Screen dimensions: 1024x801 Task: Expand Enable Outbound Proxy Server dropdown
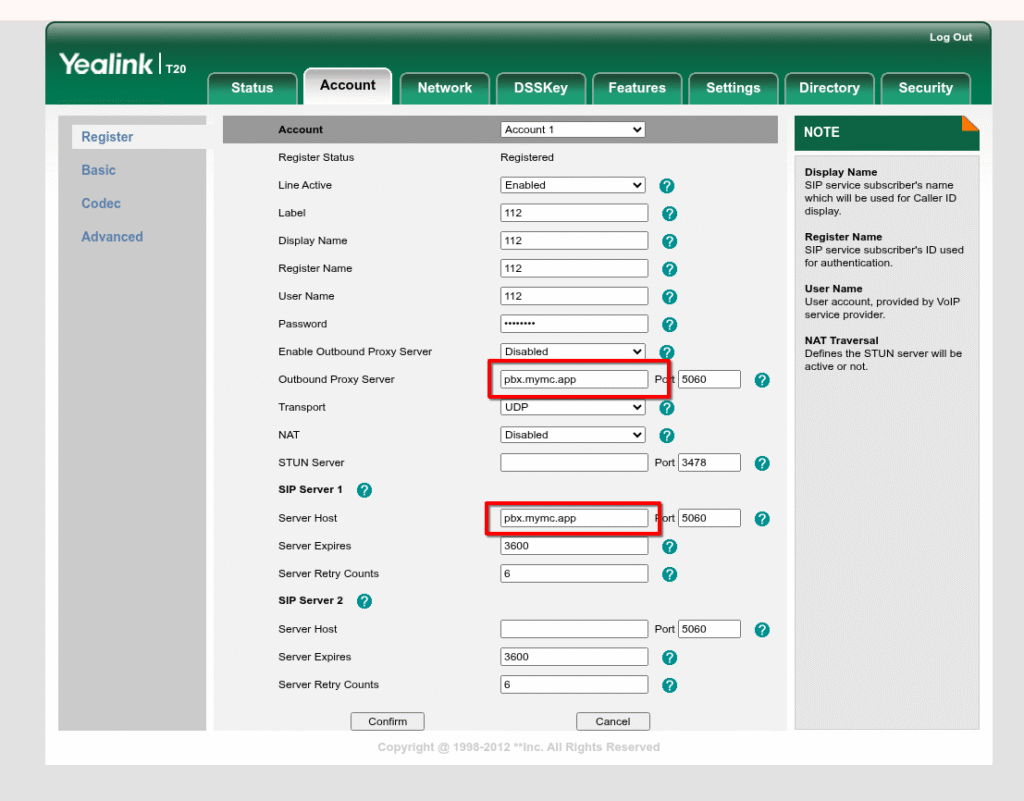point(572,352)
